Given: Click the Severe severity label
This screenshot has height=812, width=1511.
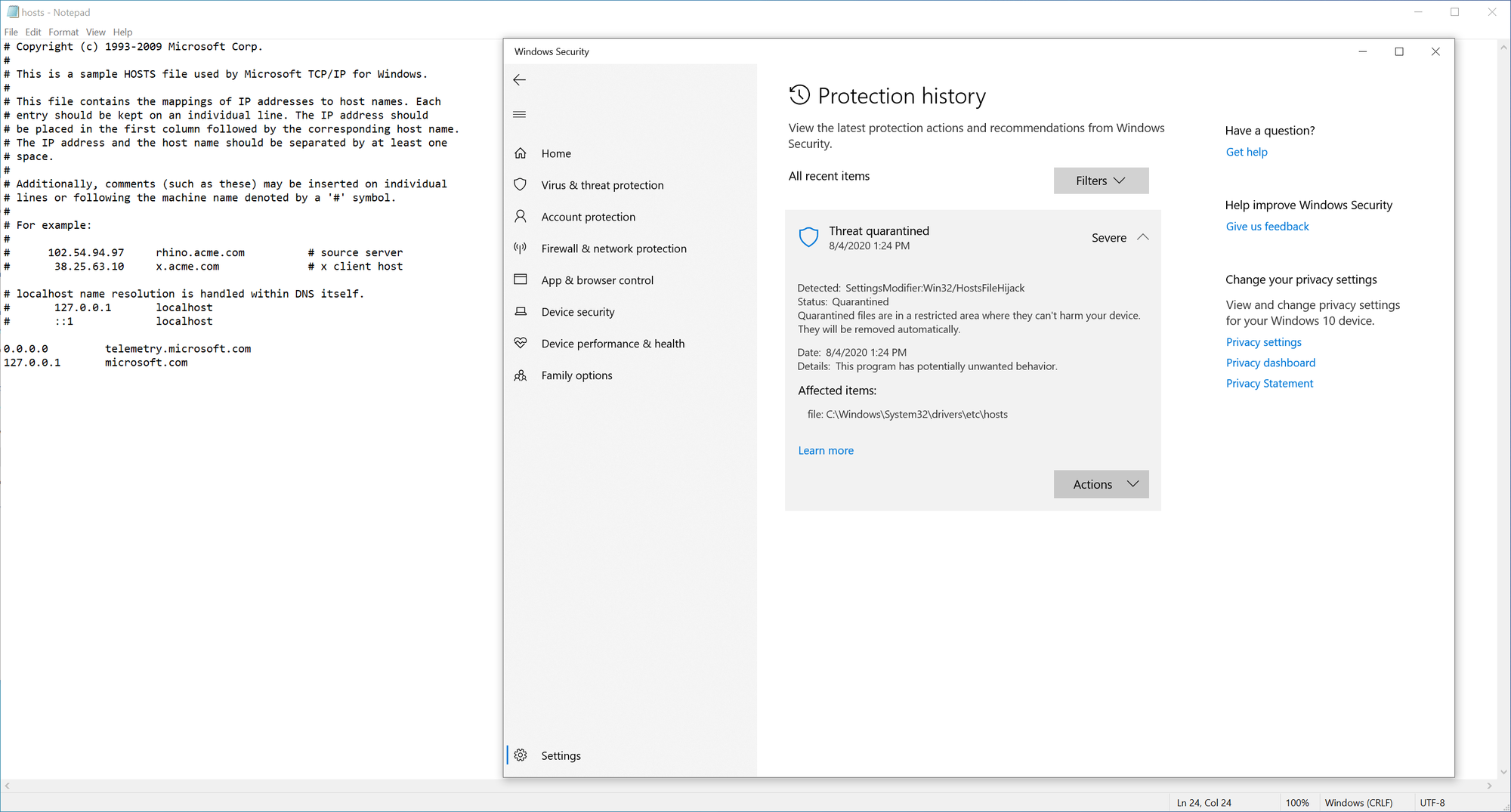Looking at the screenshot, I should (1108, 238).
